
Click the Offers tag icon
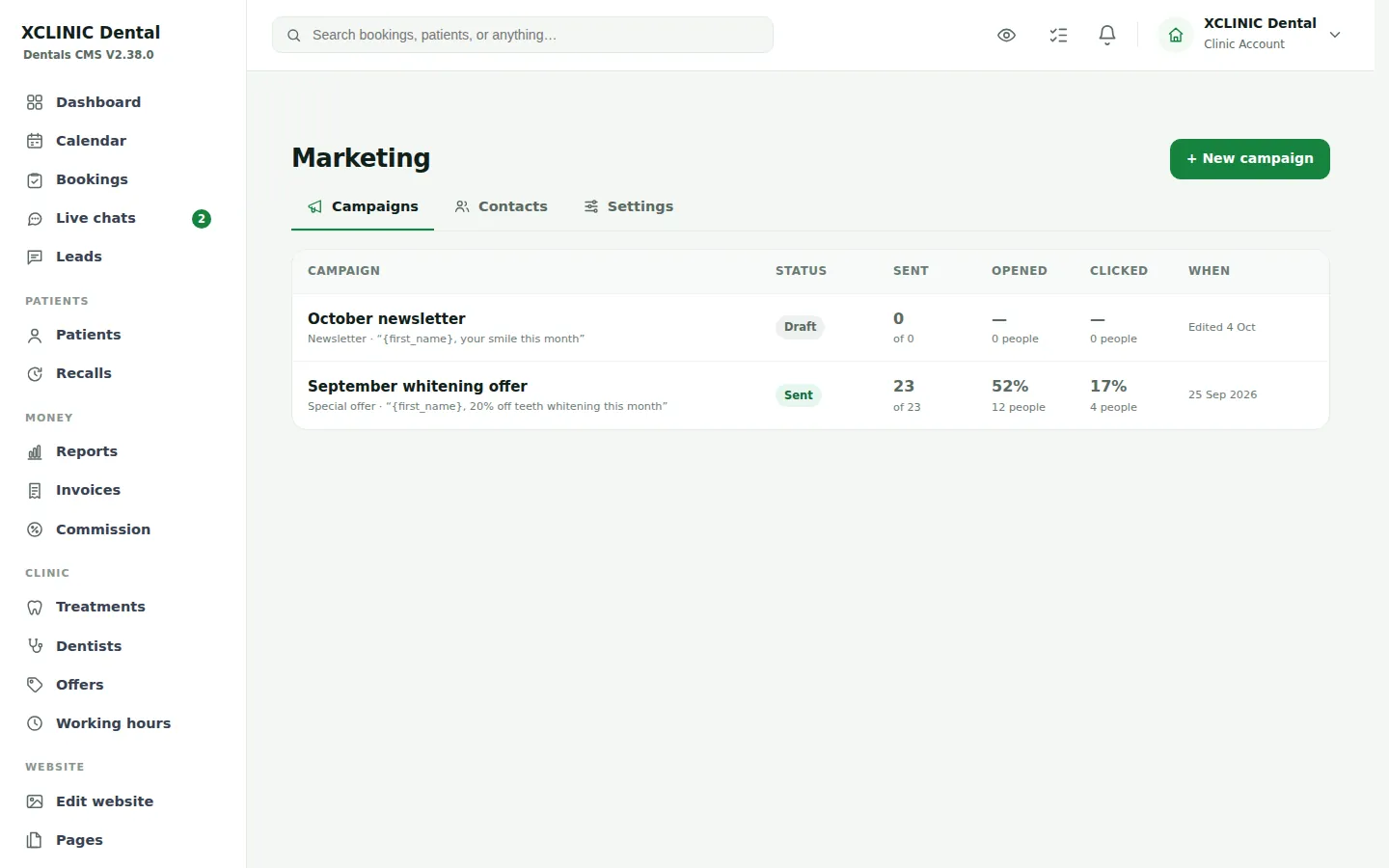35,685
